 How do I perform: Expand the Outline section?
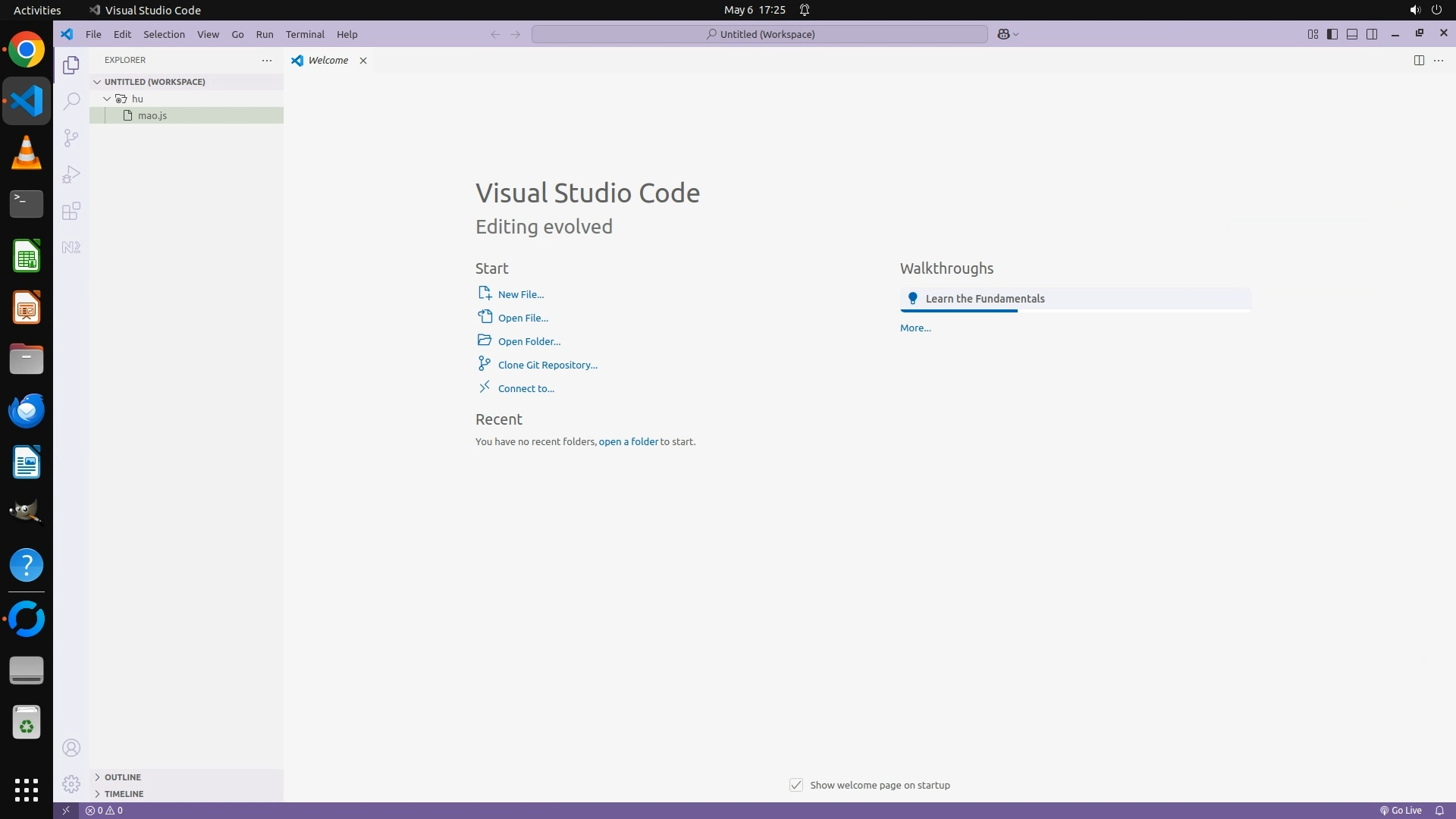coord(123,777)
